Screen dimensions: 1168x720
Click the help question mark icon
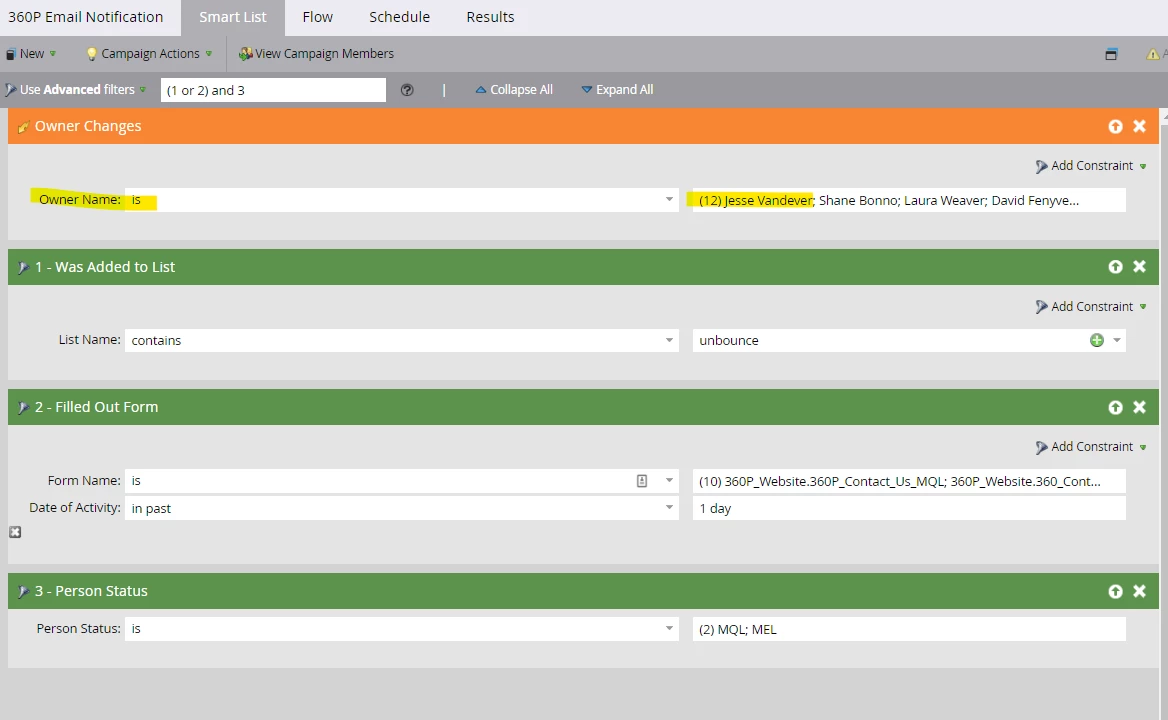[x=407, y=90]
